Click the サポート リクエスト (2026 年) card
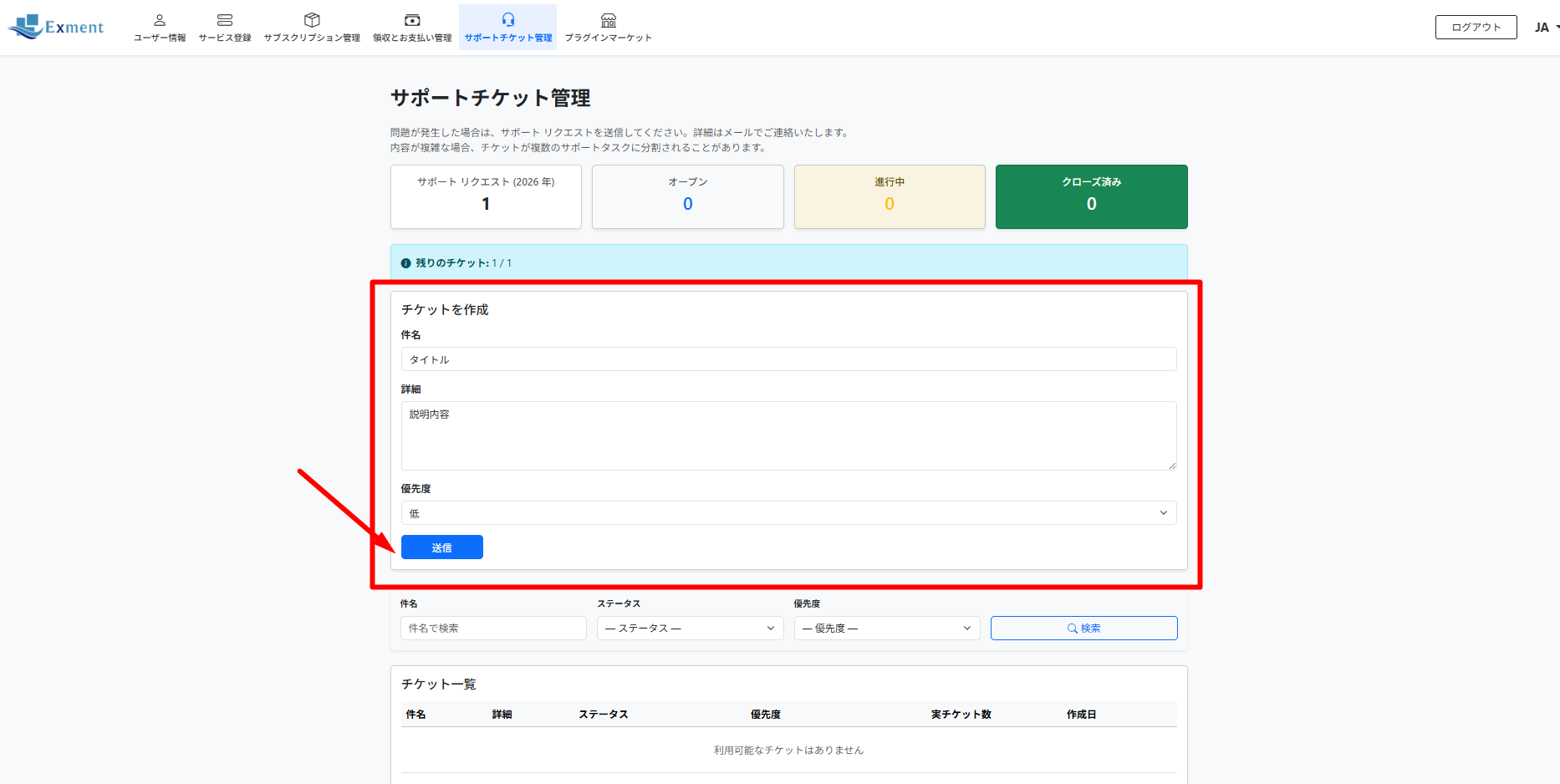1560x784 pixels. 486,196
